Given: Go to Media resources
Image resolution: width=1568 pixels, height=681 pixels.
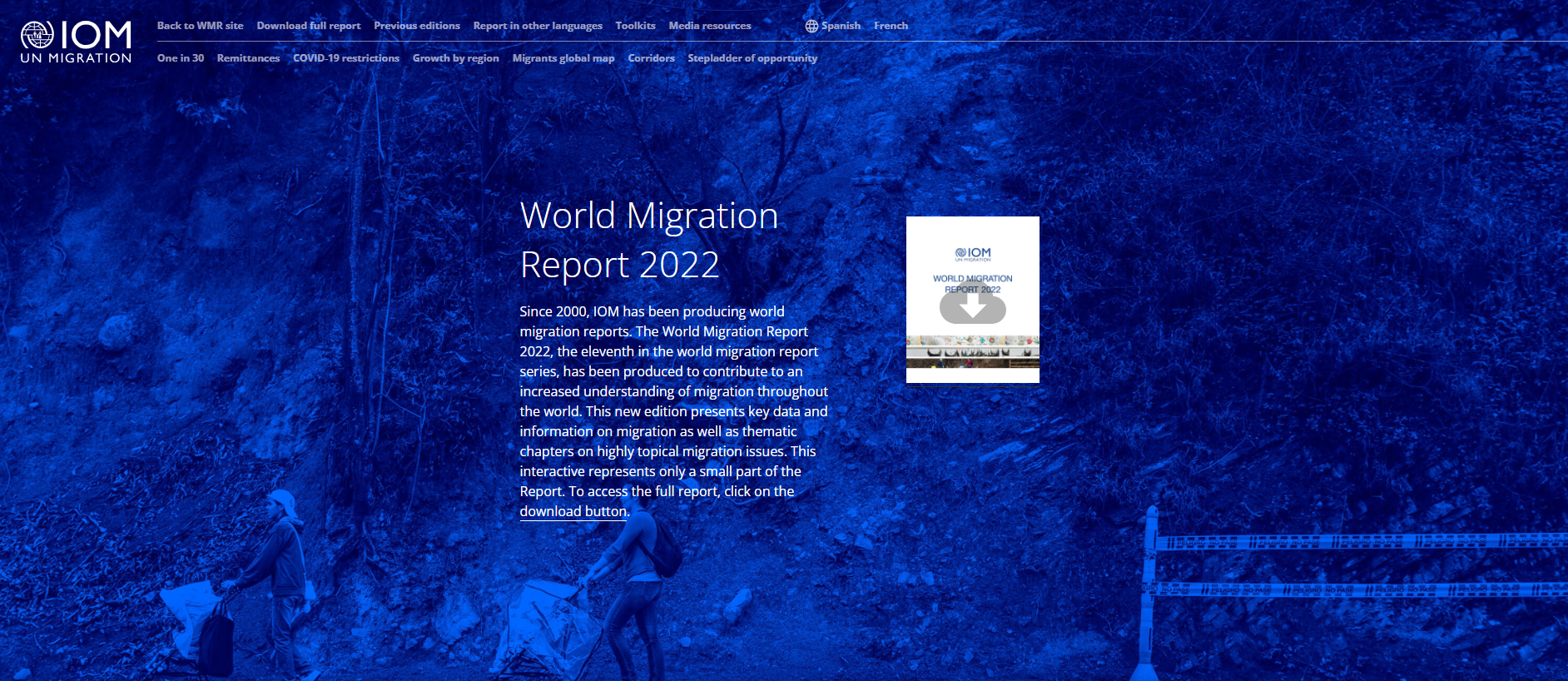Looking at the screenshot, I should click(709, 26).
